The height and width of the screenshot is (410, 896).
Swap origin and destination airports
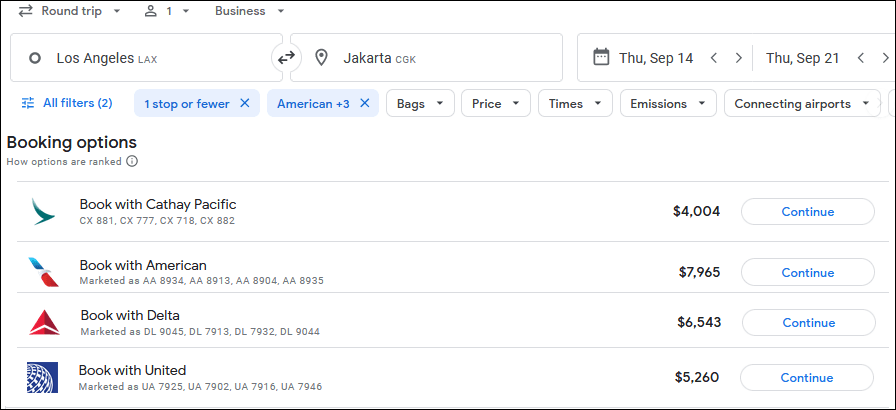coord(286,57)
